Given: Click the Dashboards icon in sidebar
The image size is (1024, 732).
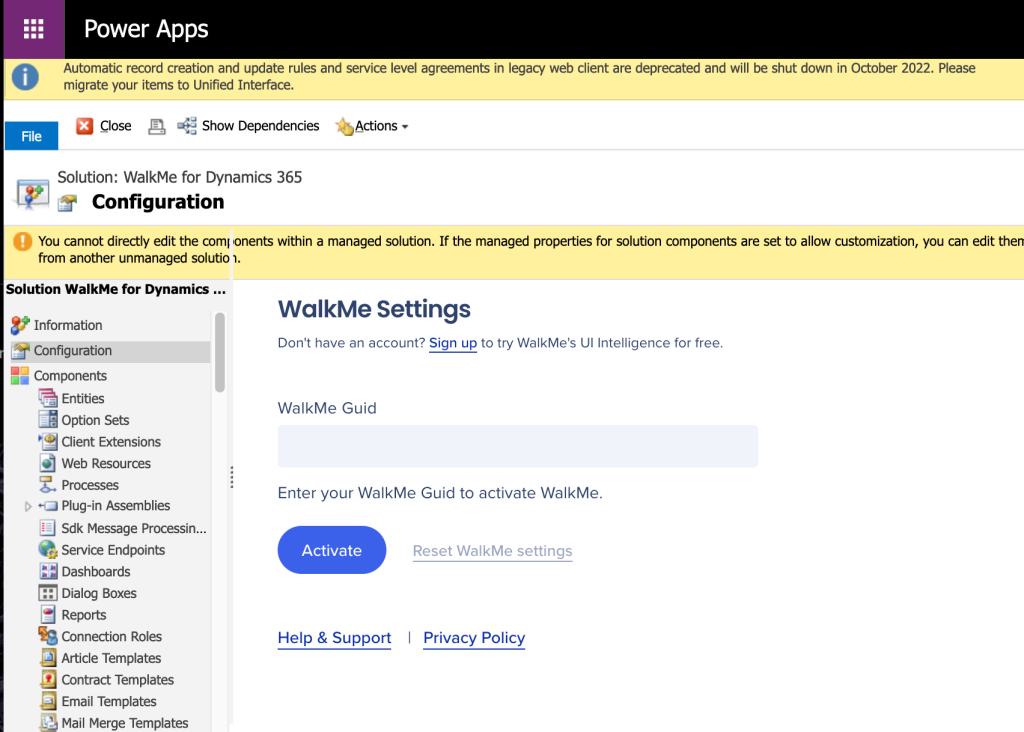Looking at the screenshot, I should 47,571.
